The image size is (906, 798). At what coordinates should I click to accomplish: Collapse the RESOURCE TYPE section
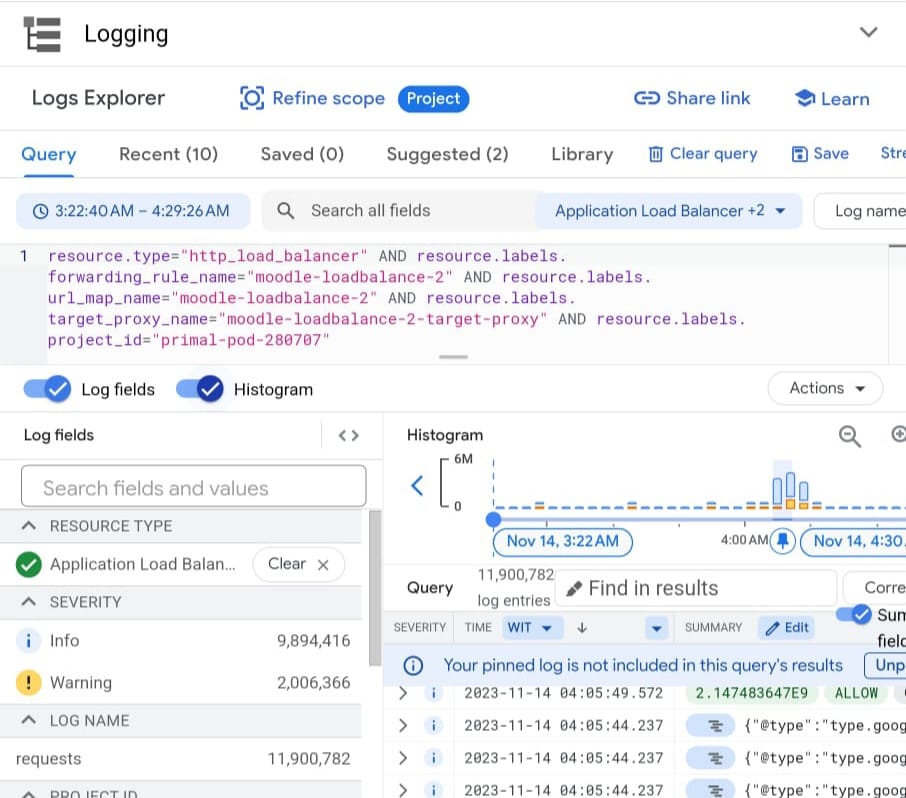tap(28, 526)
